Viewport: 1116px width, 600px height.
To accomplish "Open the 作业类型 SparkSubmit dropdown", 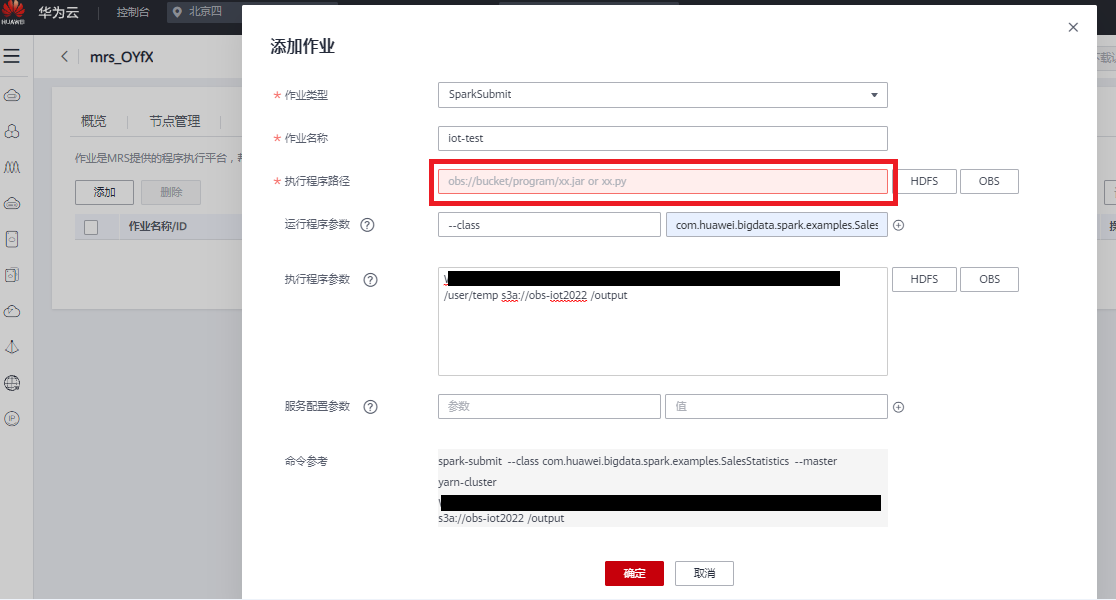I will pos(663,95).
